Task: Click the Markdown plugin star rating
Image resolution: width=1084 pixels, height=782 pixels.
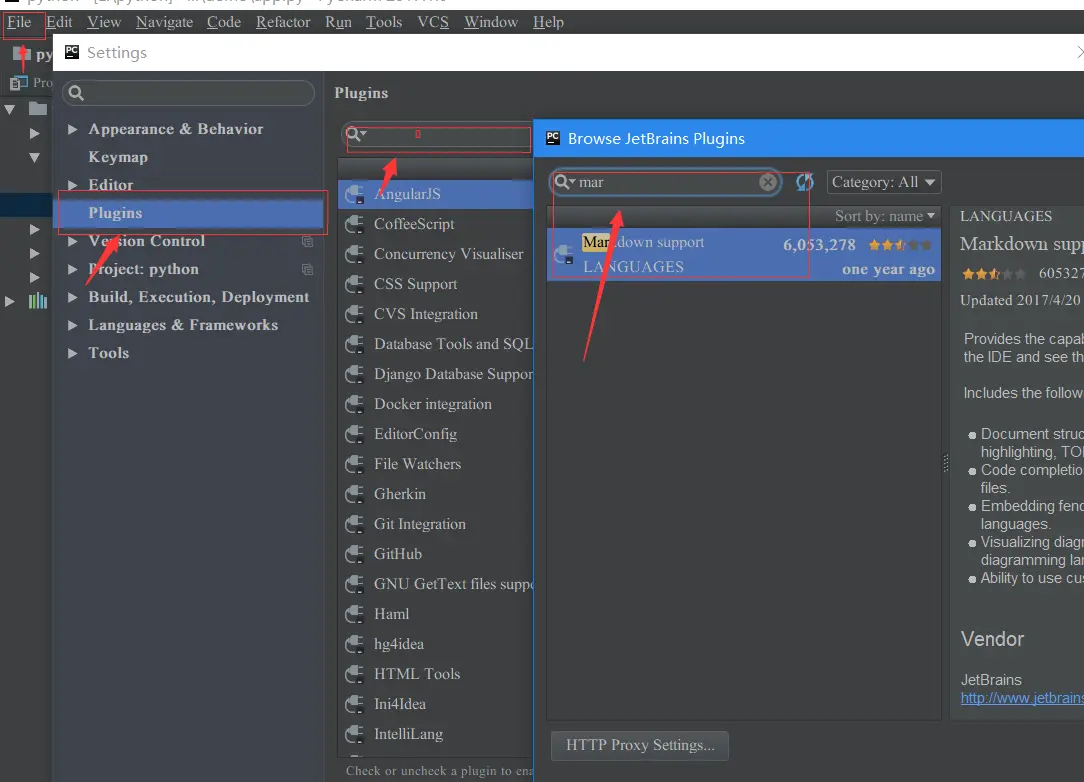Action: (x=900, y=245)
